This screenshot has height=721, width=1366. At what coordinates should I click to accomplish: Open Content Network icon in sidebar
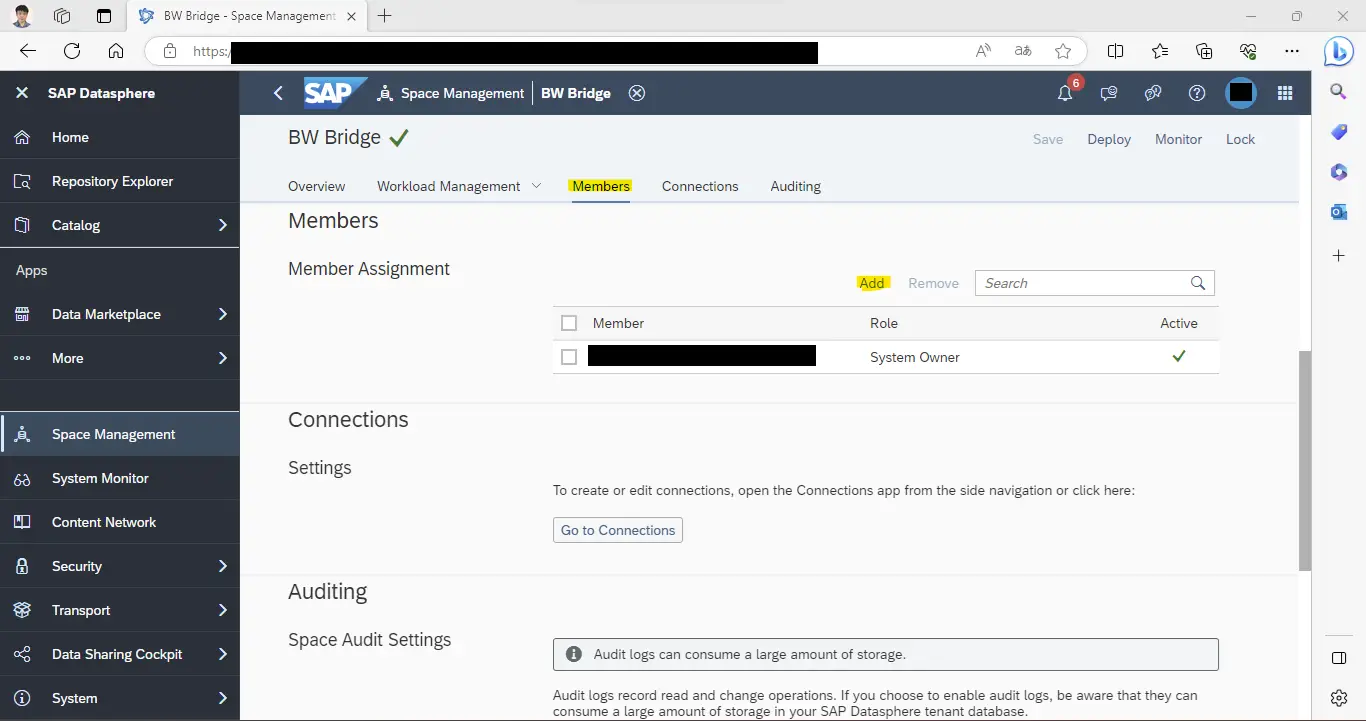[22, 522]
